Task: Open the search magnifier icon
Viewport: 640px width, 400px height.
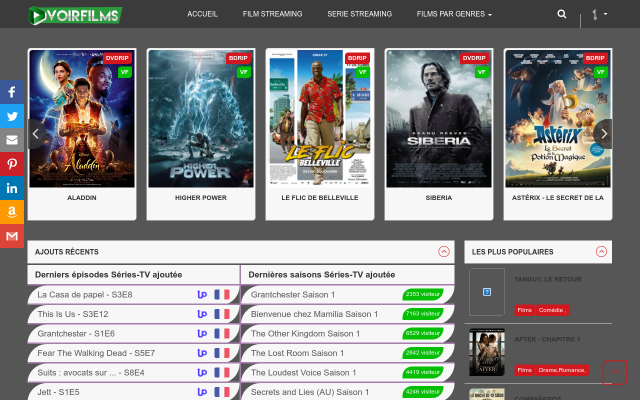Action: (562, 14)
